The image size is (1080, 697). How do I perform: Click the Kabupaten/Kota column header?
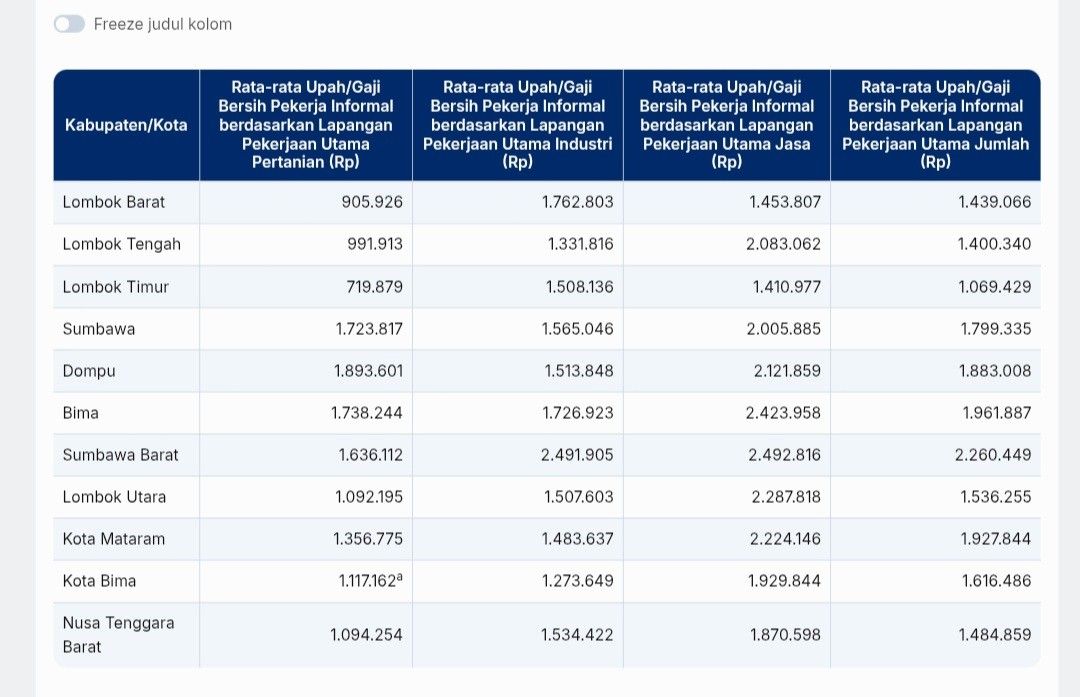pos(126,125)
